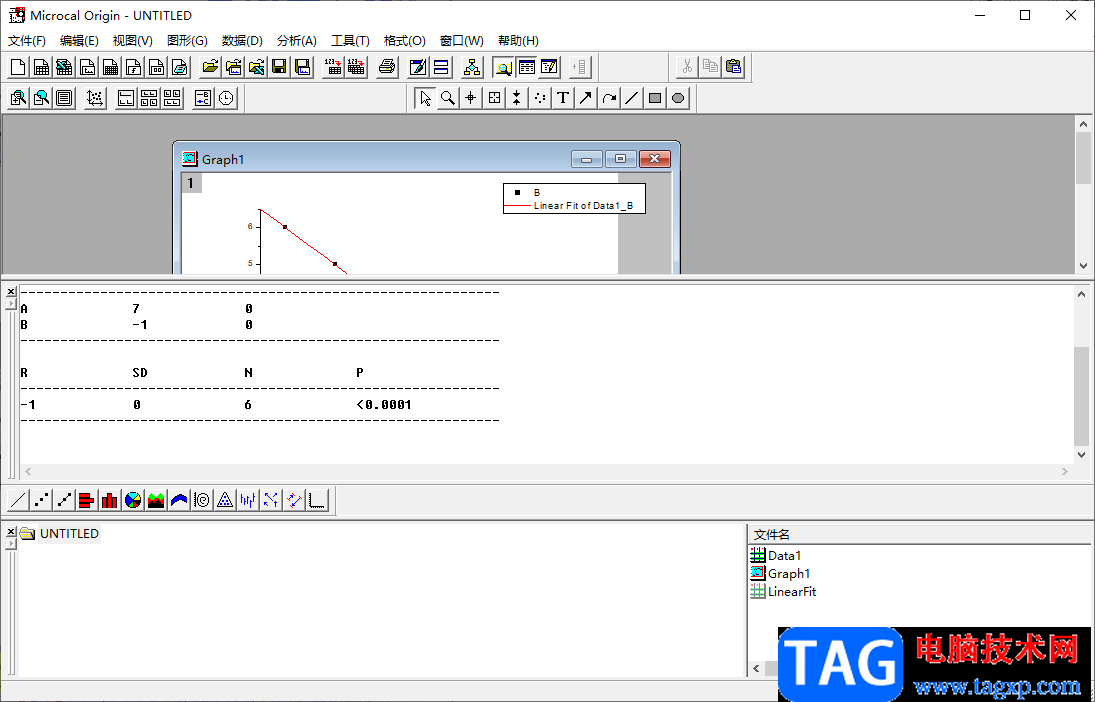Image resolution: width=1095 pixels, height=702 pixels.
Task: Toggle the Results Log window button
Action: [x=527, y=67]
